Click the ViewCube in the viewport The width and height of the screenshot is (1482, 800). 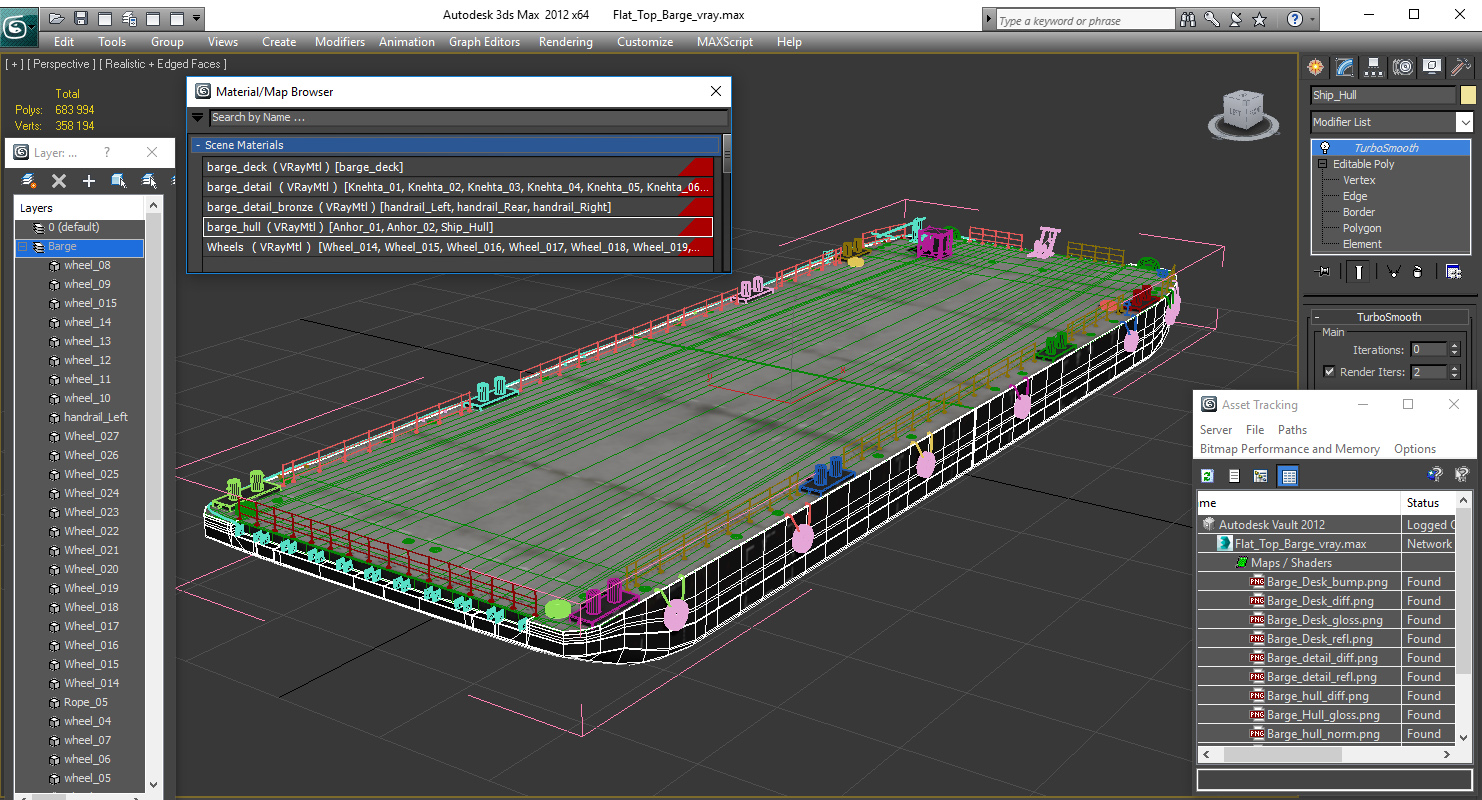click(1243, 113)
